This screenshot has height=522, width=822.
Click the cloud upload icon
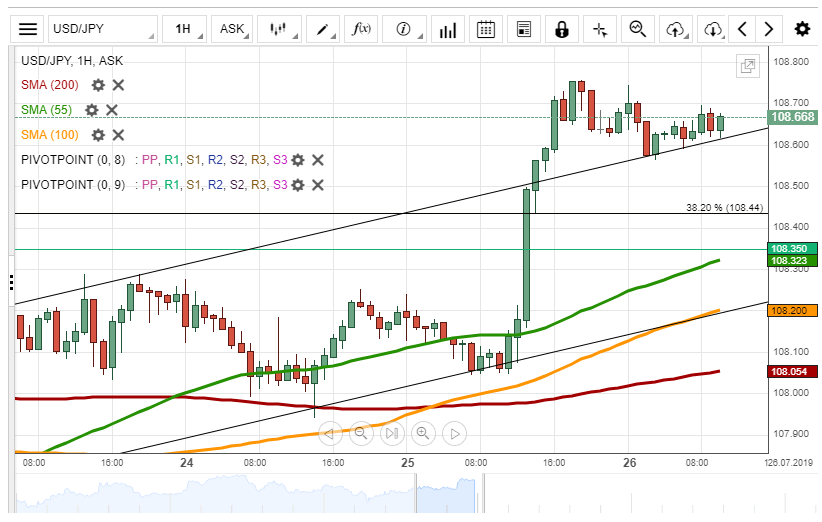[676, 29]
